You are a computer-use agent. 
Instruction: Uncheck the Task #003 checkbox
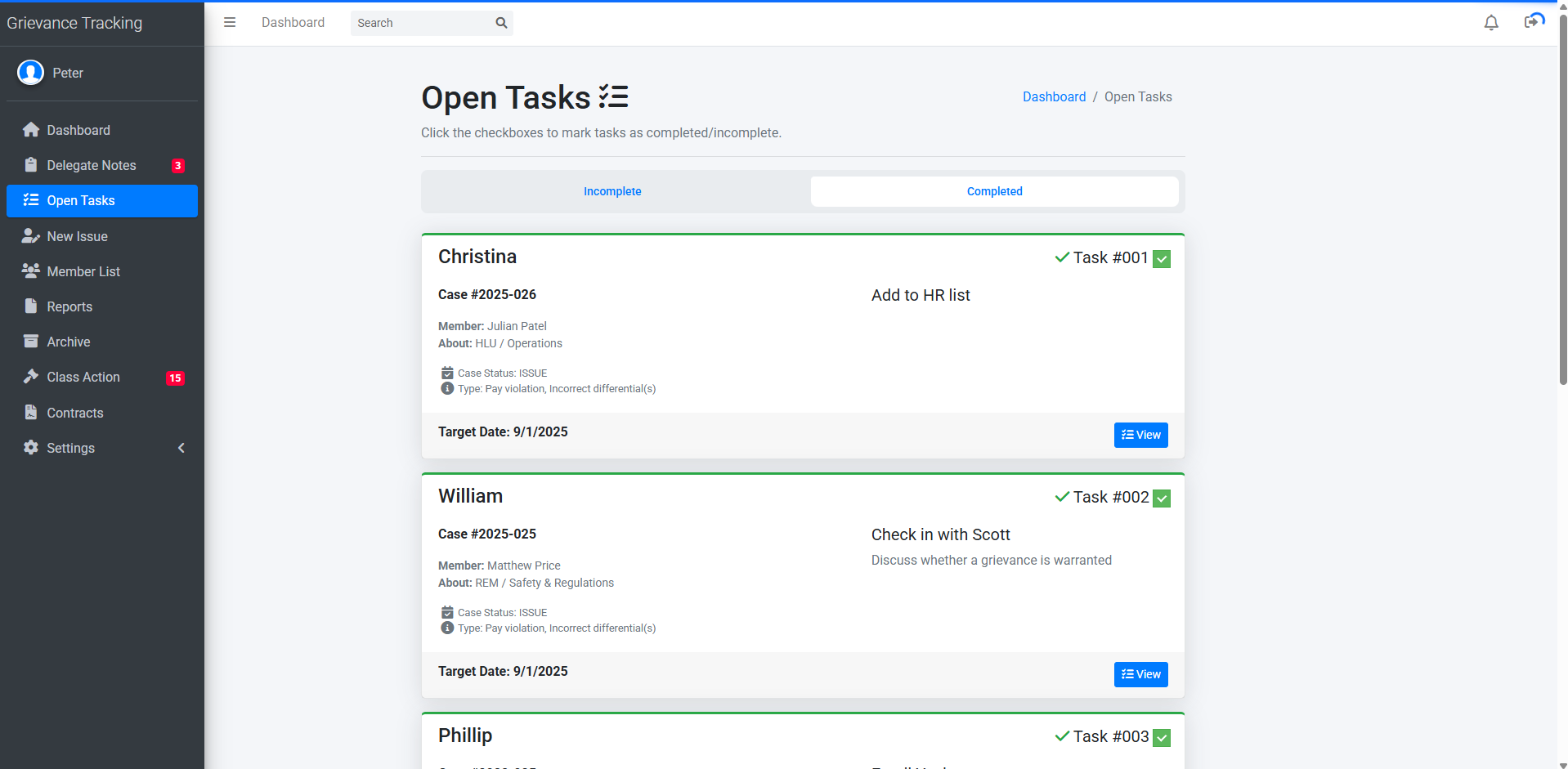click(1161, 738)
